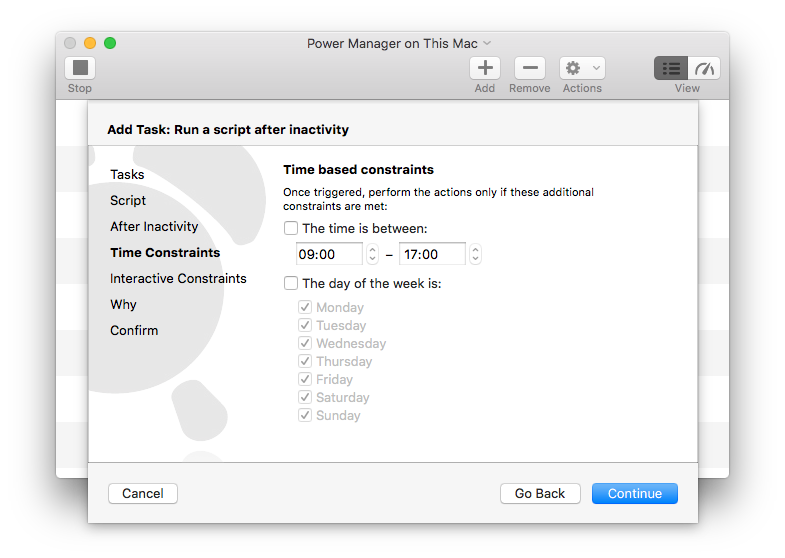This screenshot has height=558, width=785.
Task: Click the Go Back button
Action: click(540, 493)
